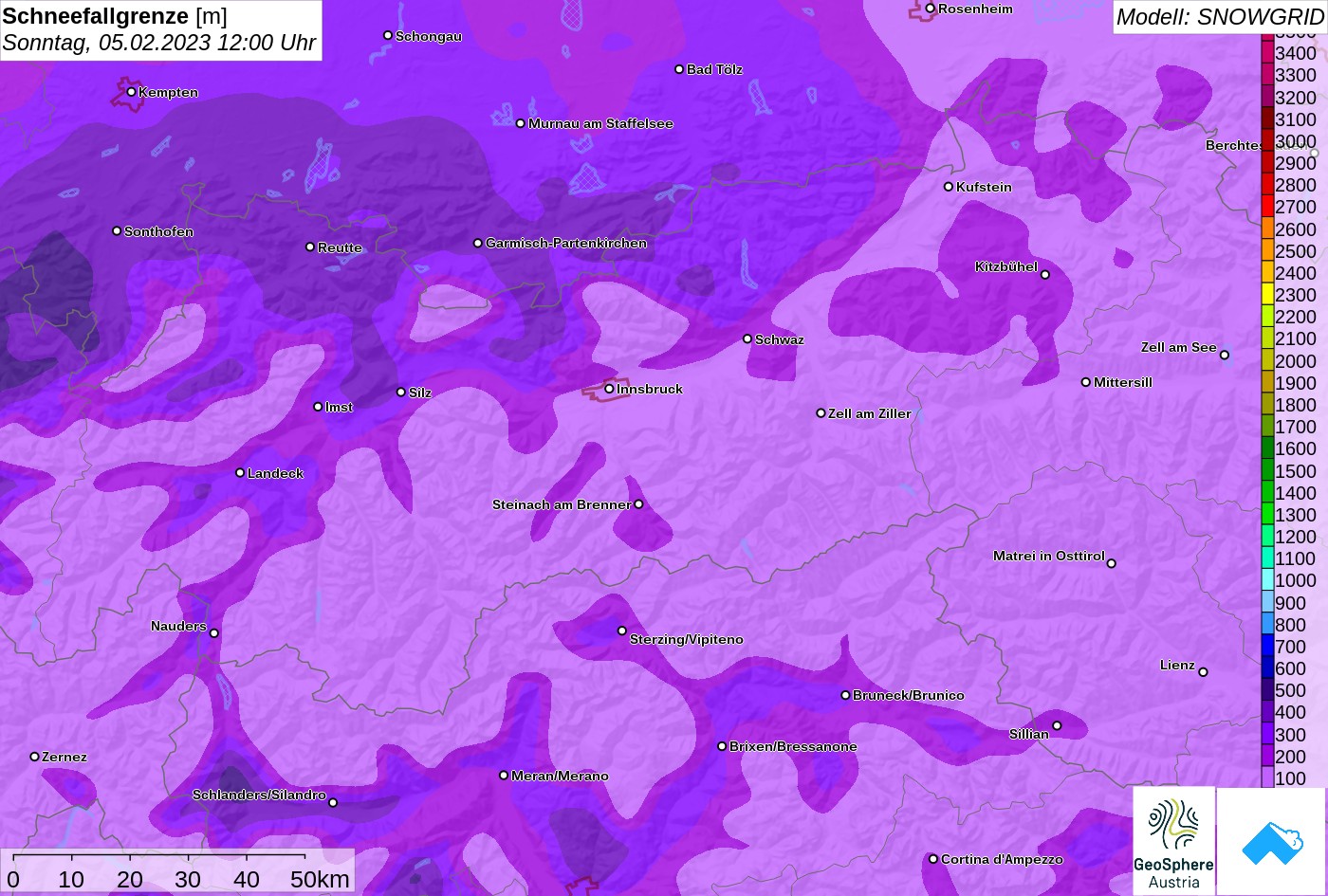Click the 700 m blue legend swatch
The width and height of the screenshot is (1328, 896).
[x=1267, y=646]
